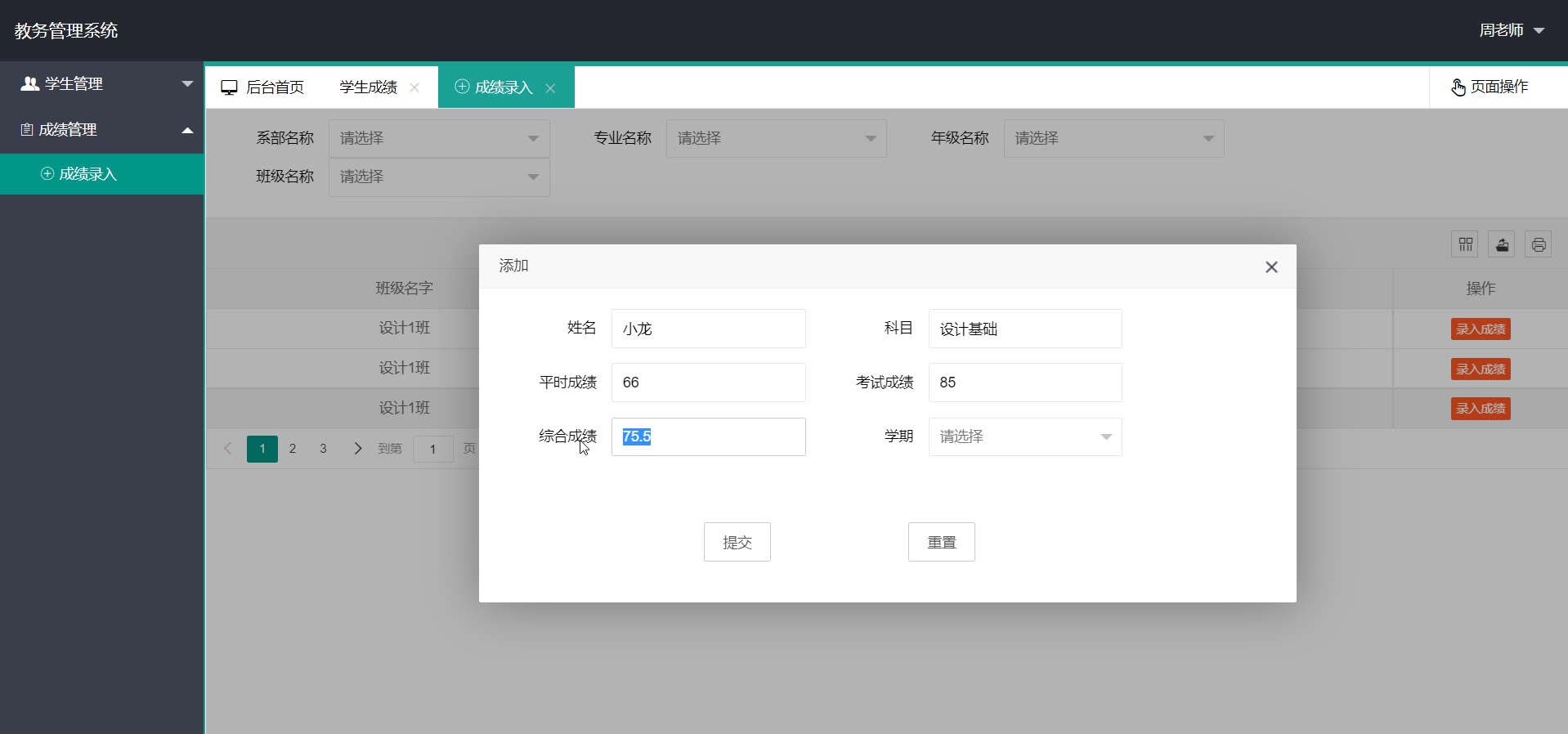Go to page 2 in pagination
The image size is (1568, 734).
point(293,449)
